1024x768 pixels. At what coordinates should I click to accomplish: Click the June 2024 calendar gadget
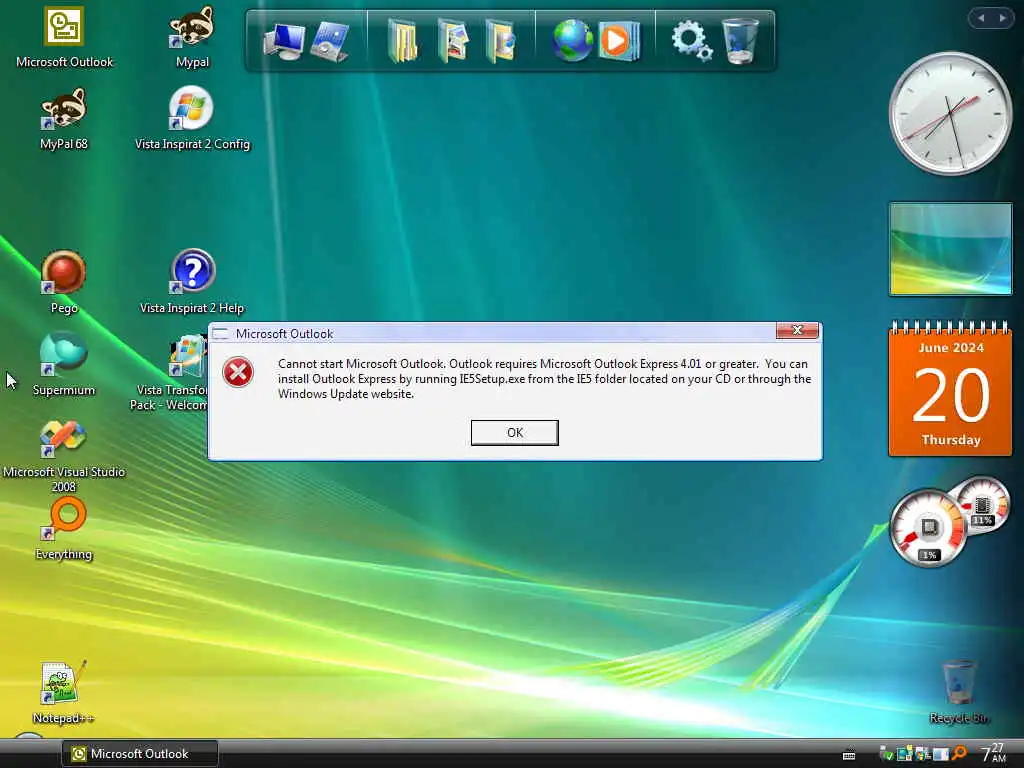coord(950,389)
